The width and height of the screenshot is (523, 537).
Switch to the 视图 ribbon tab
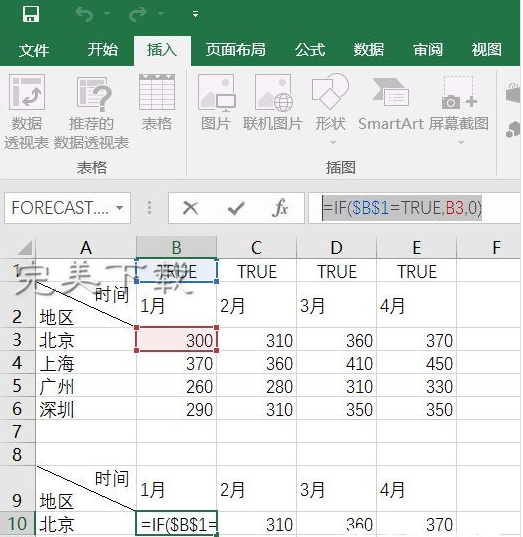(x=487, y=50)
